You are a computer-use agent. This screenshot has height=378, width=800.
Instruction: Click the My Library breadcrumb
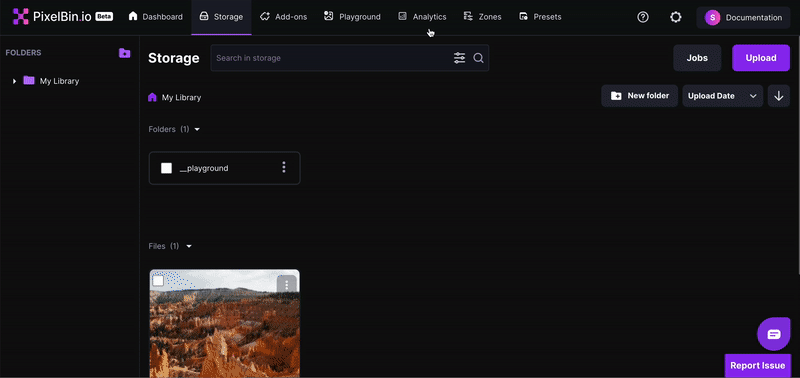point(181,97)
